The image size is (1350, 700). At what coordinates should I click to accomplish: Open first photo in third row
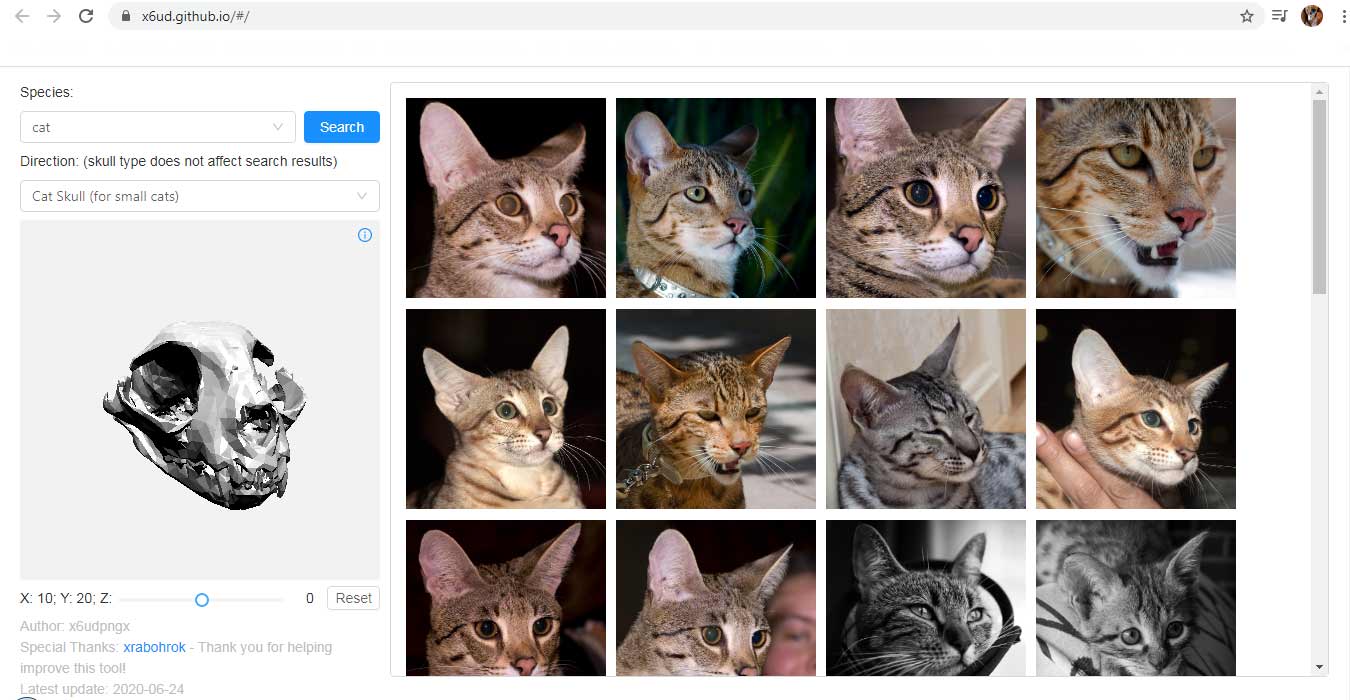coord(506,598)
